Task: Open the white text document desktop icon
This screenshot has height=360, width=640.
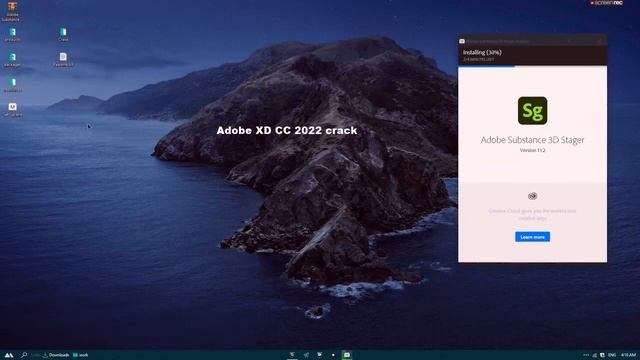Action: [x=63, y=60]
